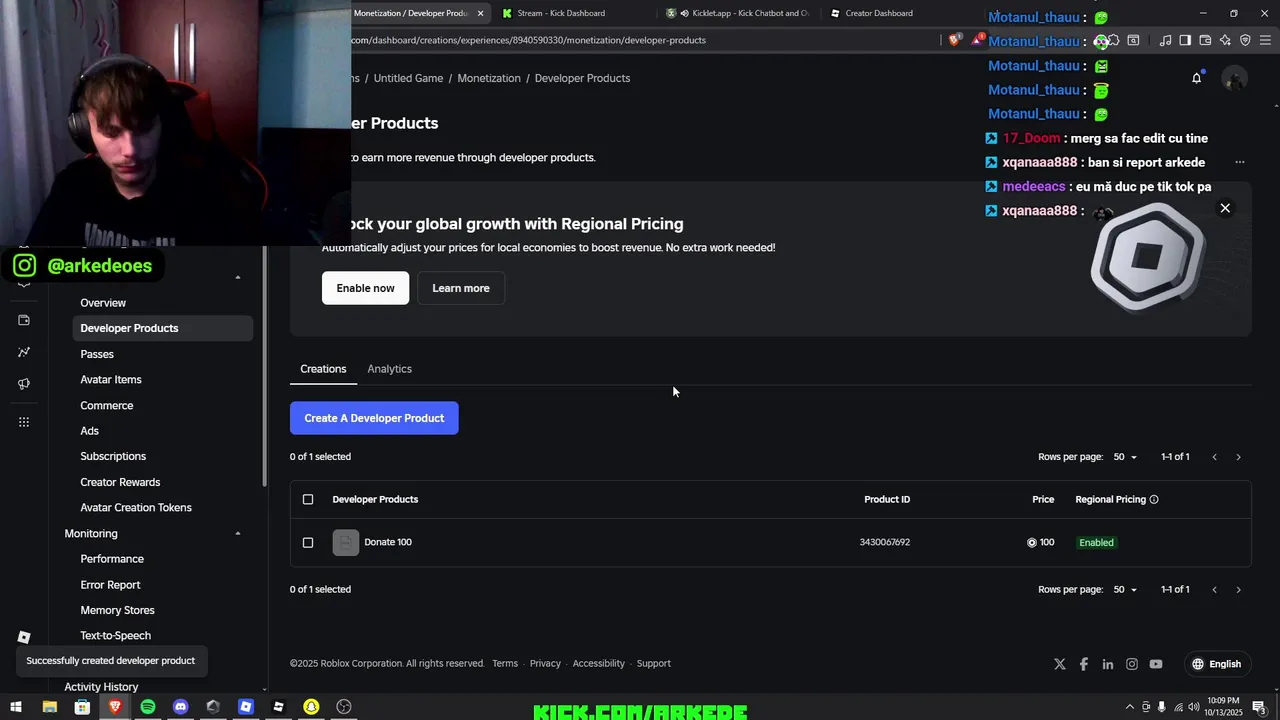The height and width of the screenshot is (720, 1280).
Task: Check the Donate 100 row checkbox
Action: (x=308, y=542)
